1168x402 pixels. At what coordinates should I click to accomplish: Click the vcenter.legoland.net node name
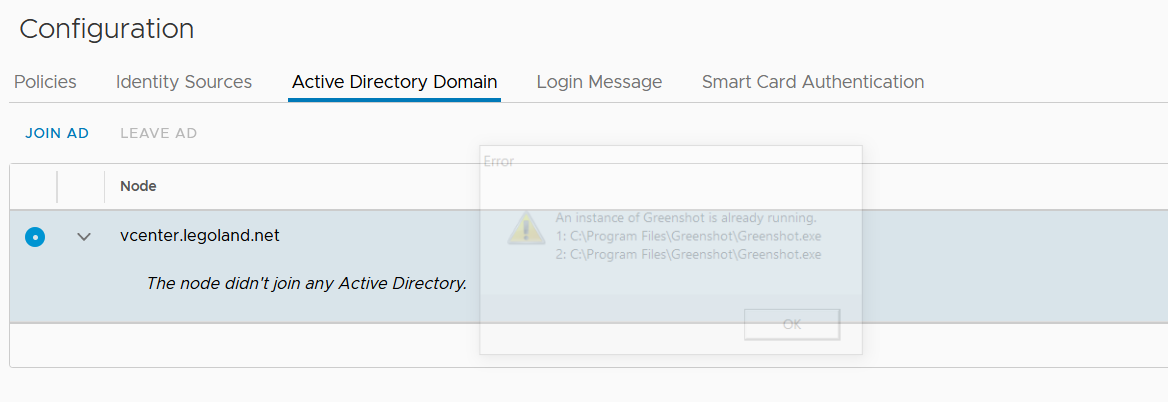(199, 236)
